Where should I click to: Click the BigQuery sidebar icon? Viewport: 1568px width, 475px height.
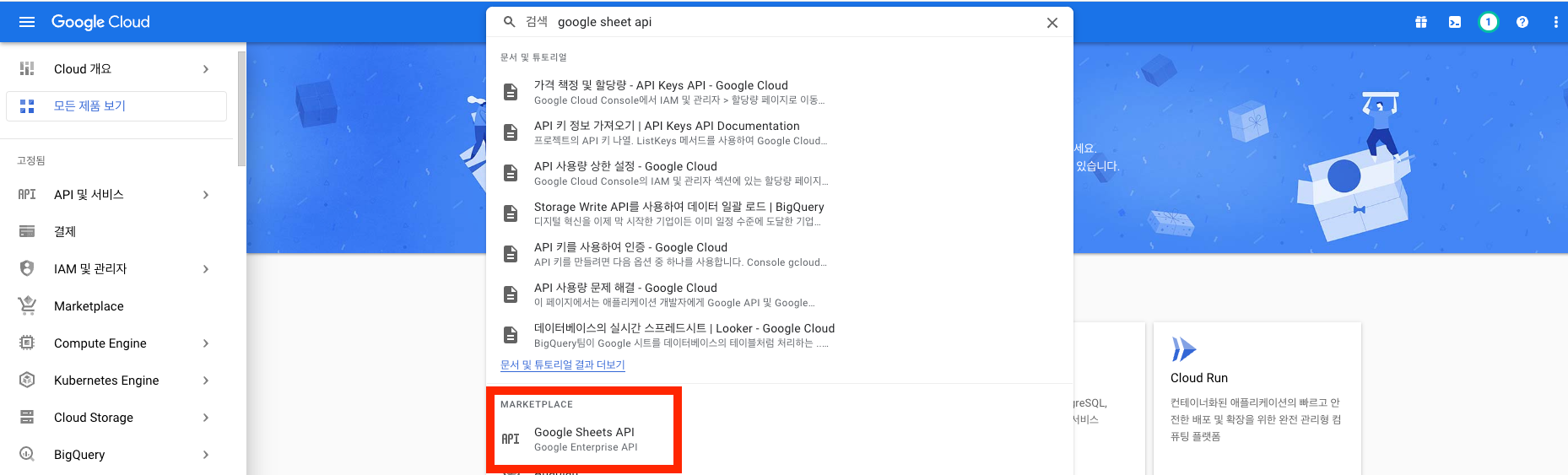coord(27,454)
